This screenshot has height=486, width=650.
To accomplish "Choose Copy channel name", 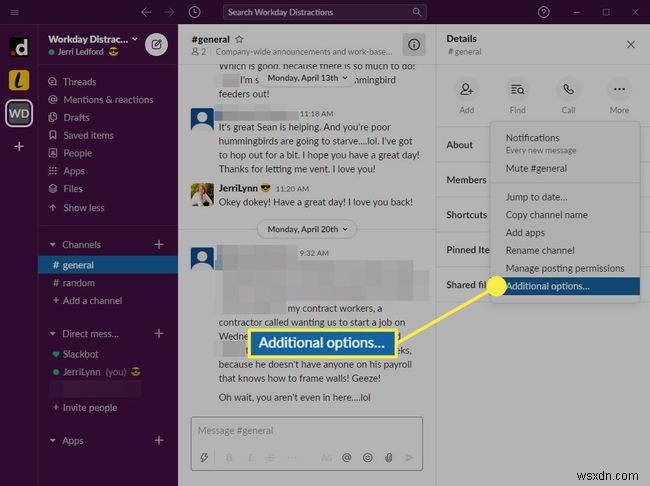I will pyautogui.click(x=565, y=215).
